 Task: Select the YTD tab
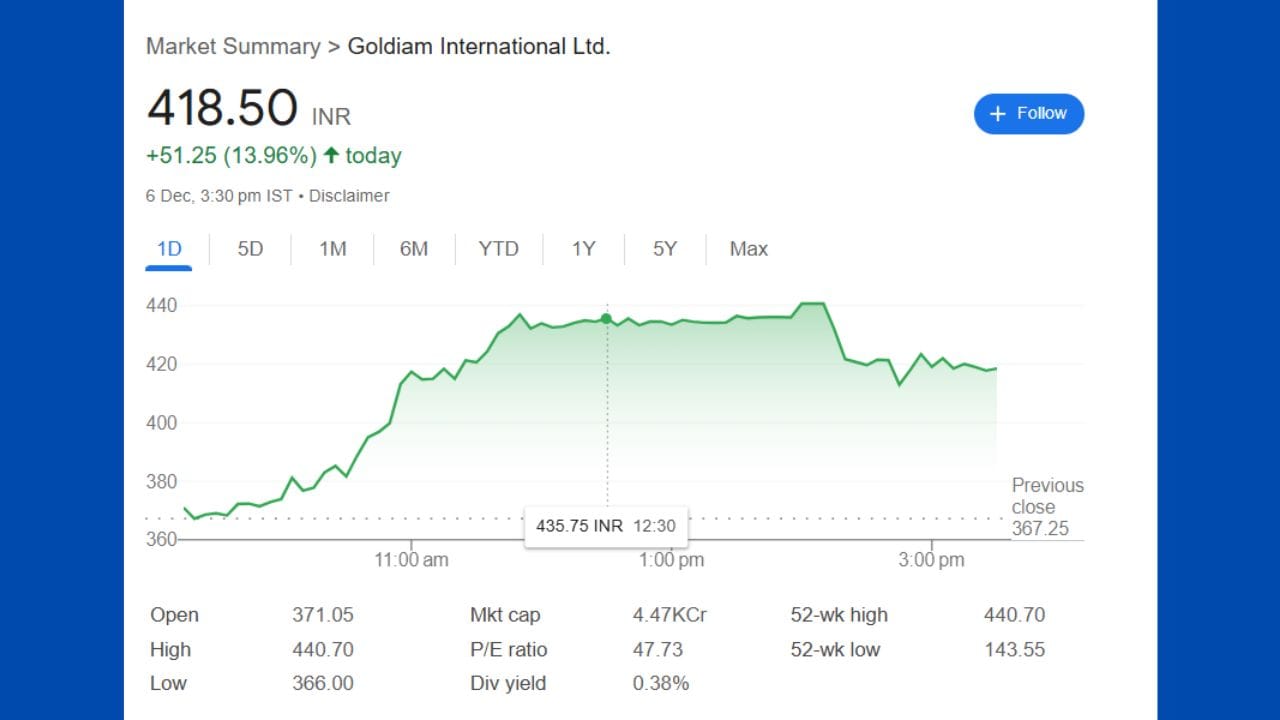pyautogui.click(x=498, y=249)
